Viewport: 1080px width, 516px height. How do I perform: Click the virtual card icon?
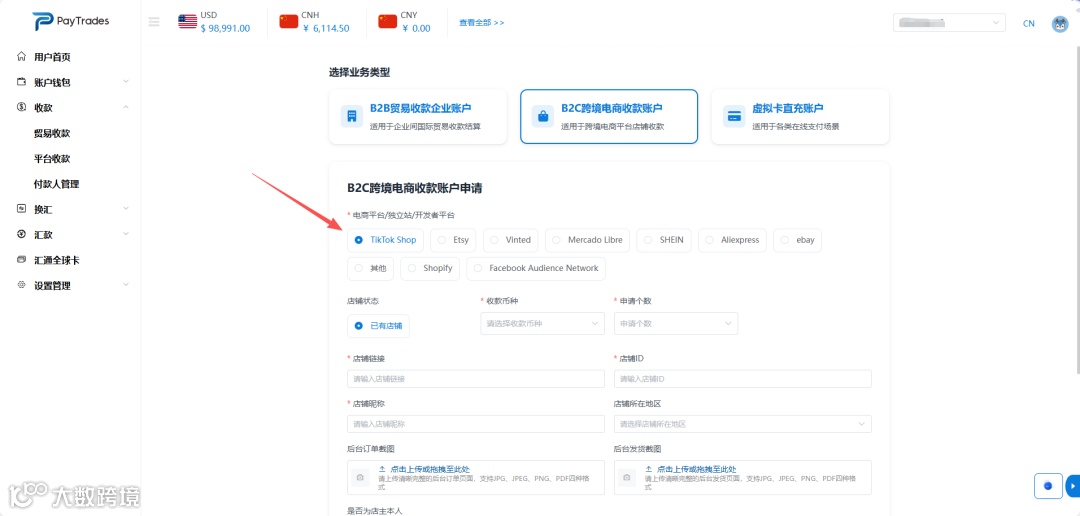734,116
